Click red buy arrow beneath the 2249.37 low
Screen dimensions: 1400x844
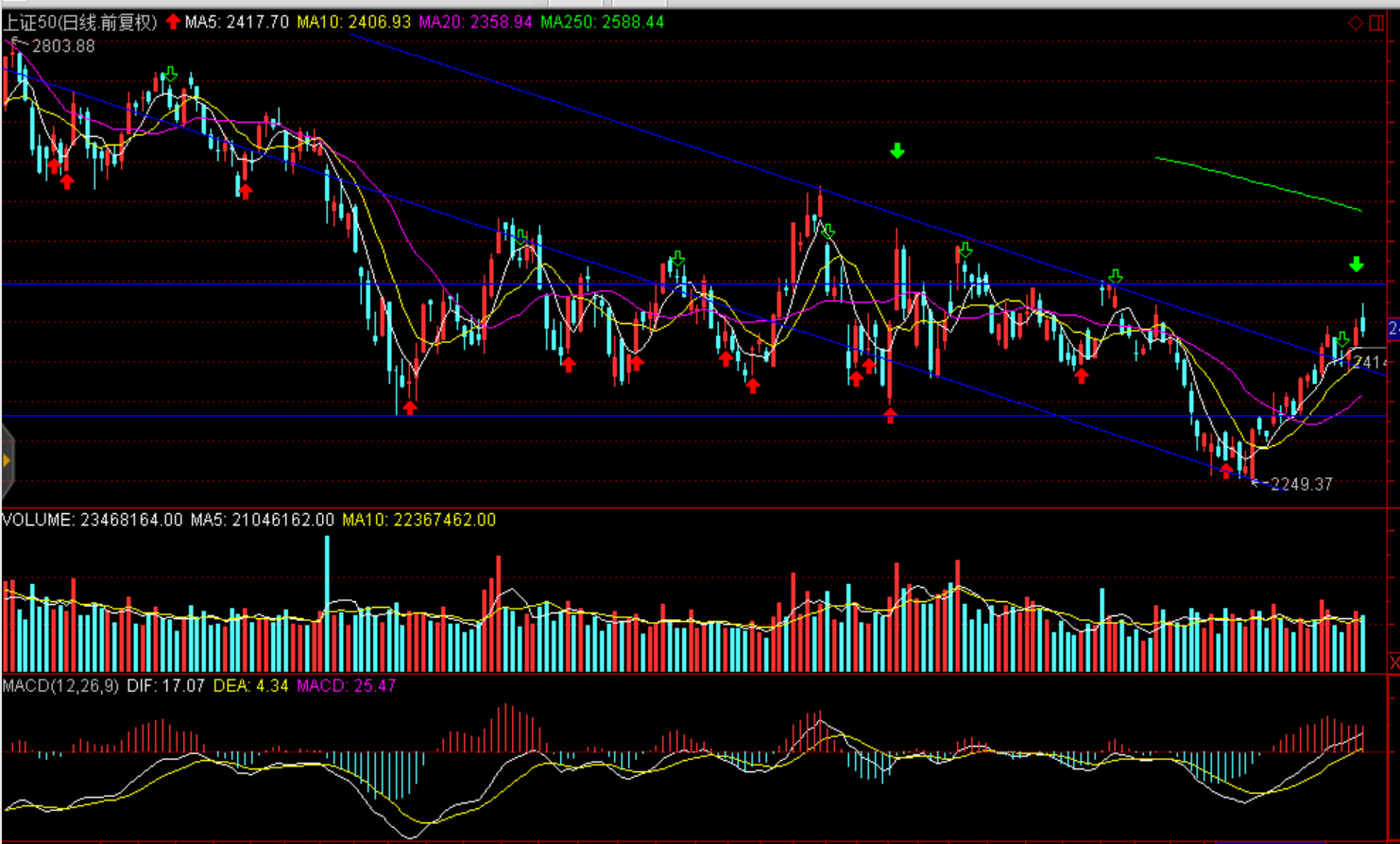1225,471
